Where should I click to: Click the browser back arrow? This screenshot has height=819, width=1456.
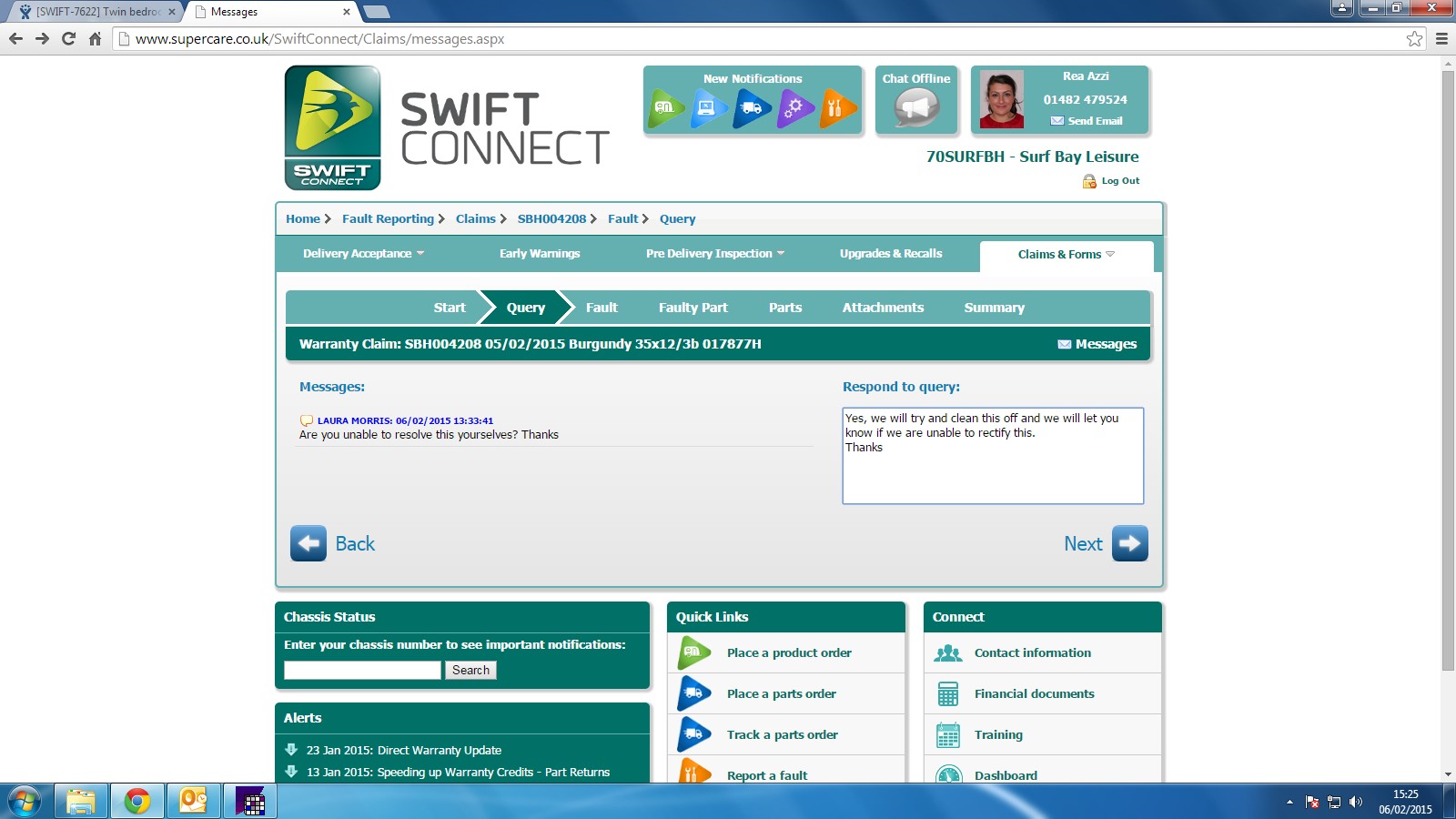point(15,38)
